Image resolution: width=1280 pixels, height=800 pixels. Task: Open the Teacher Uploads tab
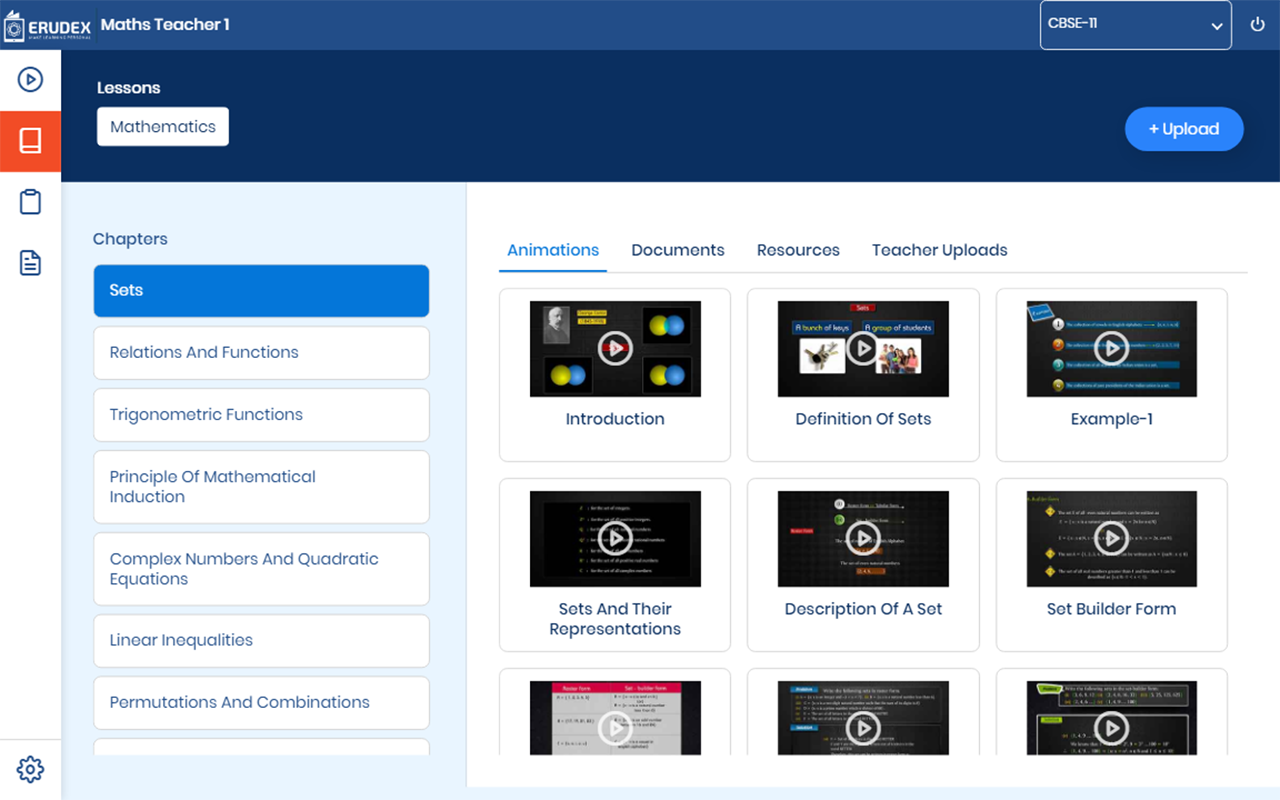point(940,250)
